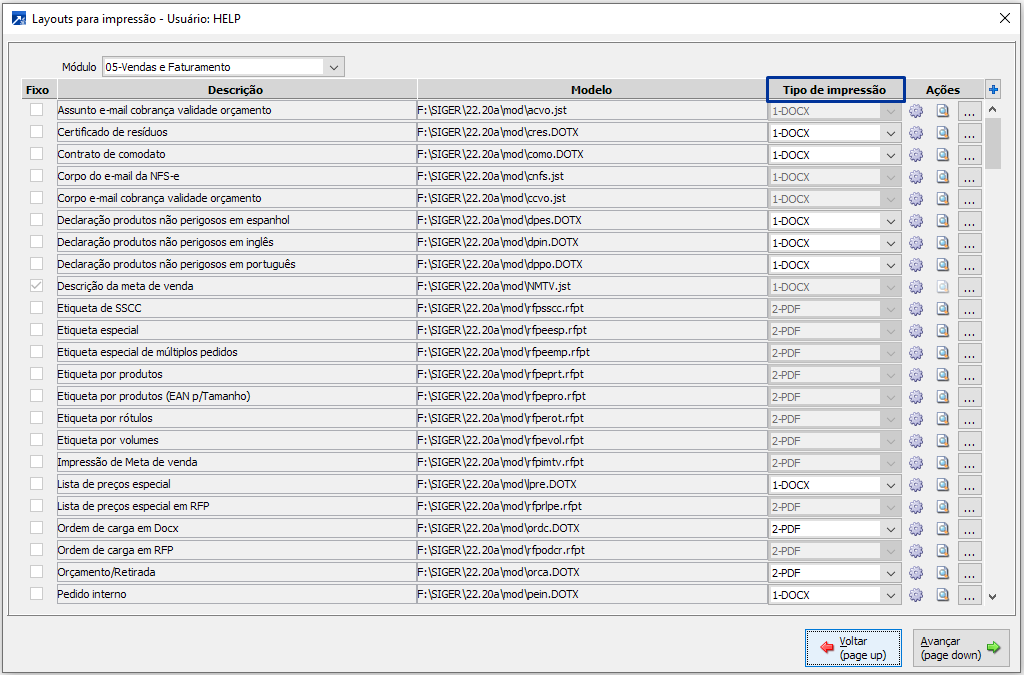Browse model file for Certificado de resíduos

click(969, 133)
